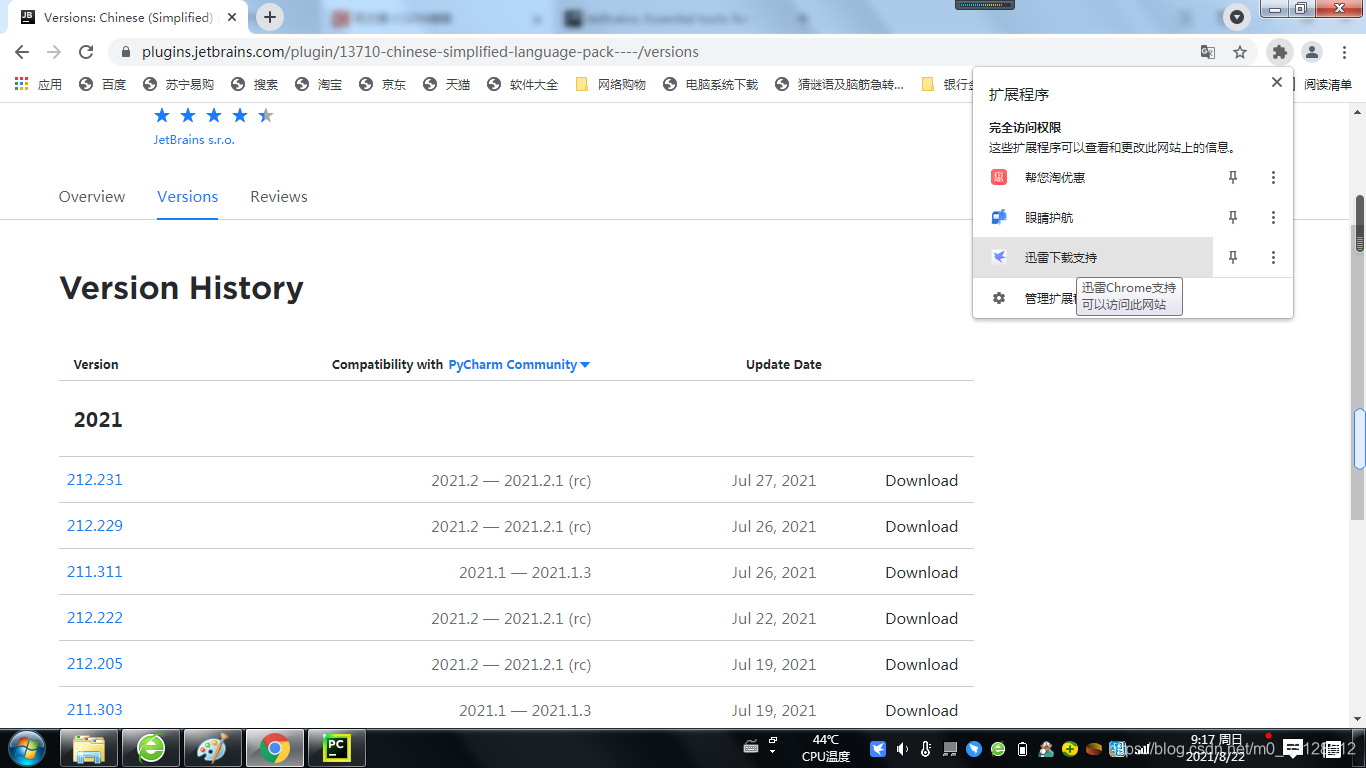The height and width of the screenshot is (768, 1366).
Task: Open the Chrome three-dot menu
Action: click(1345, 52)
